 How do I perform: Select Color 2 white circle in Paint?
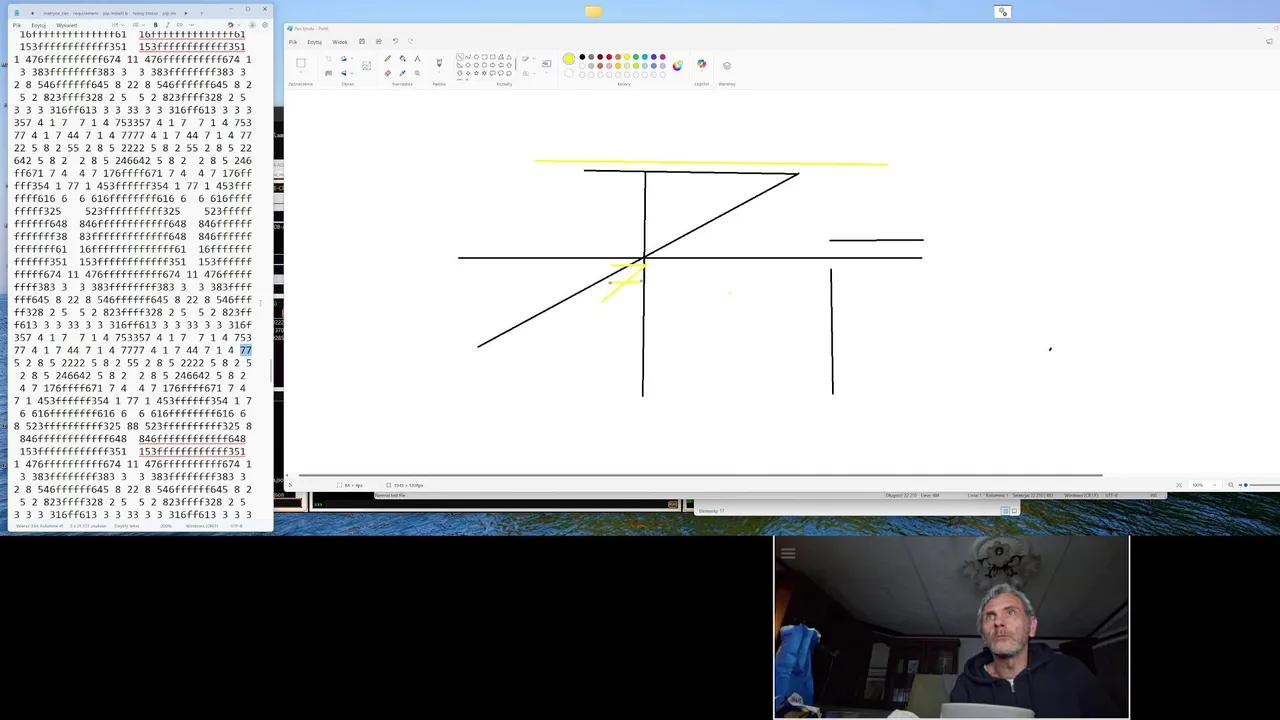pyautogui.click(x=569, y=73)
